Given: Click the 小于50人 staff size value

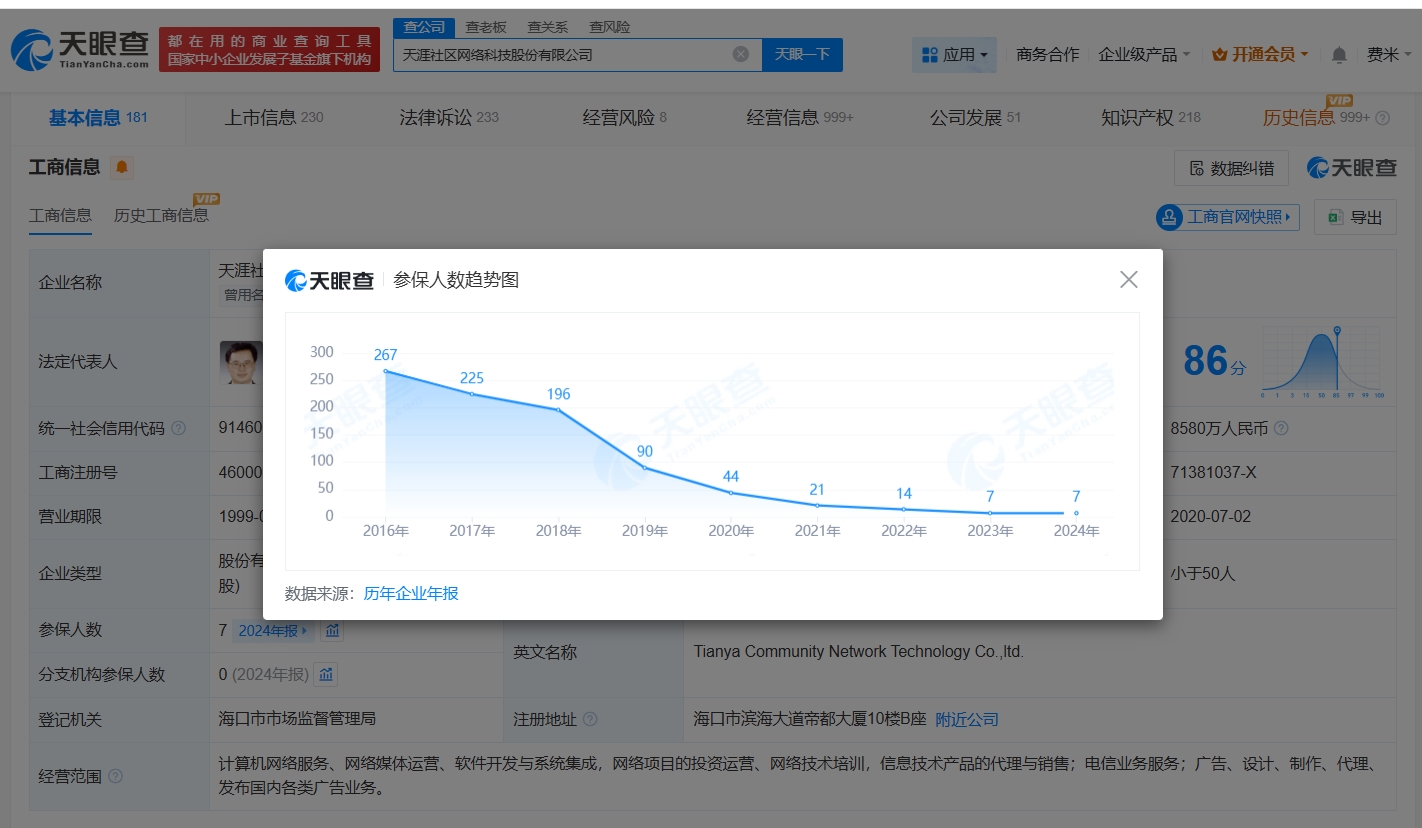Looking at the screenshot, I should pos(1203,574).
